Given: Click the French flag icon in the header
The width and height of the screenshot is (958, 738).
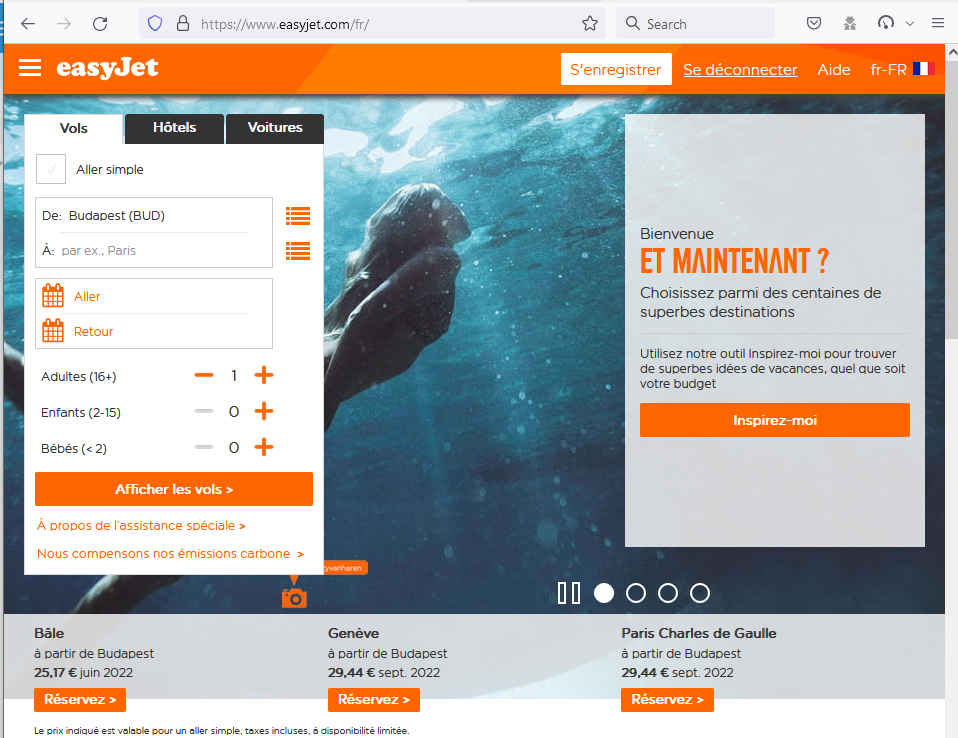Looking at the screenshot, I should pos(924,69).
